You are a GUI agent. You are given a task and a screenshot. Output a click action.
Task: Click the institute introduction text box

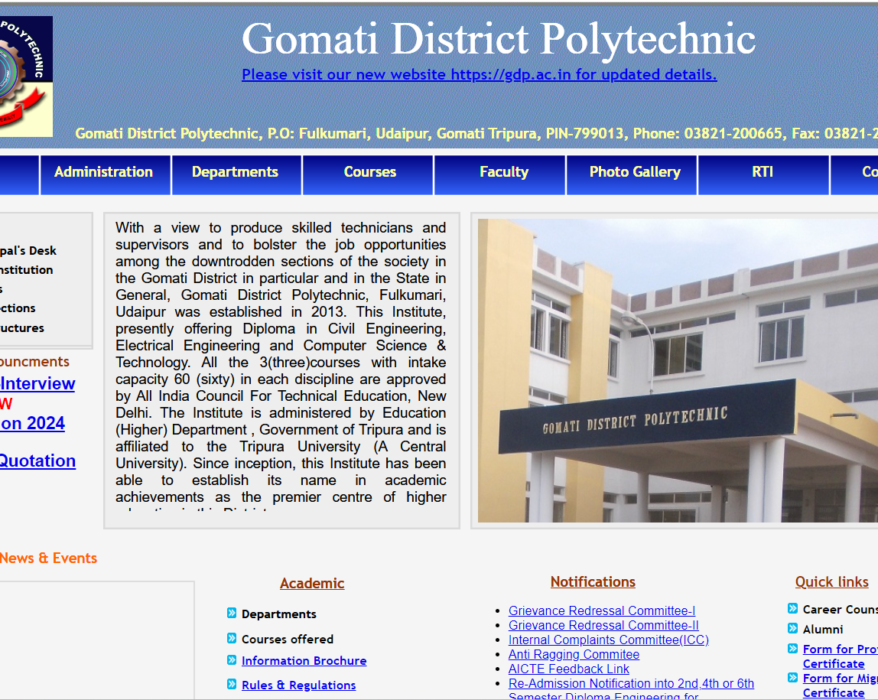[282, 370]
